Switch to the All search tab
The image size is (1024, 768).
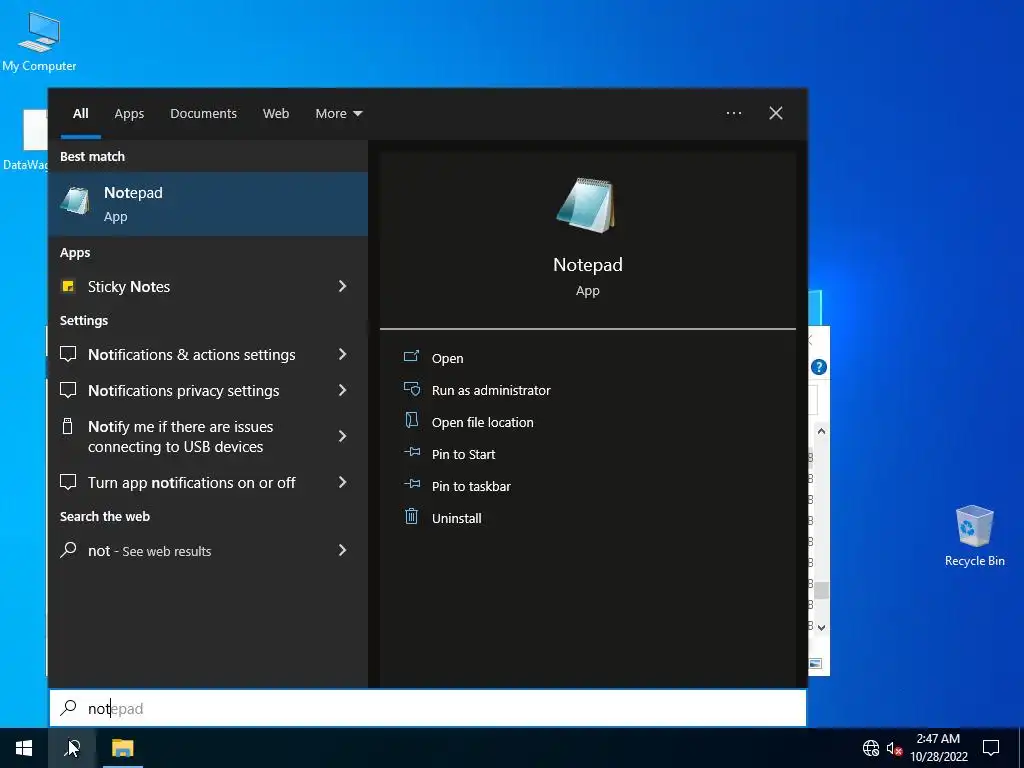point(80,114)
